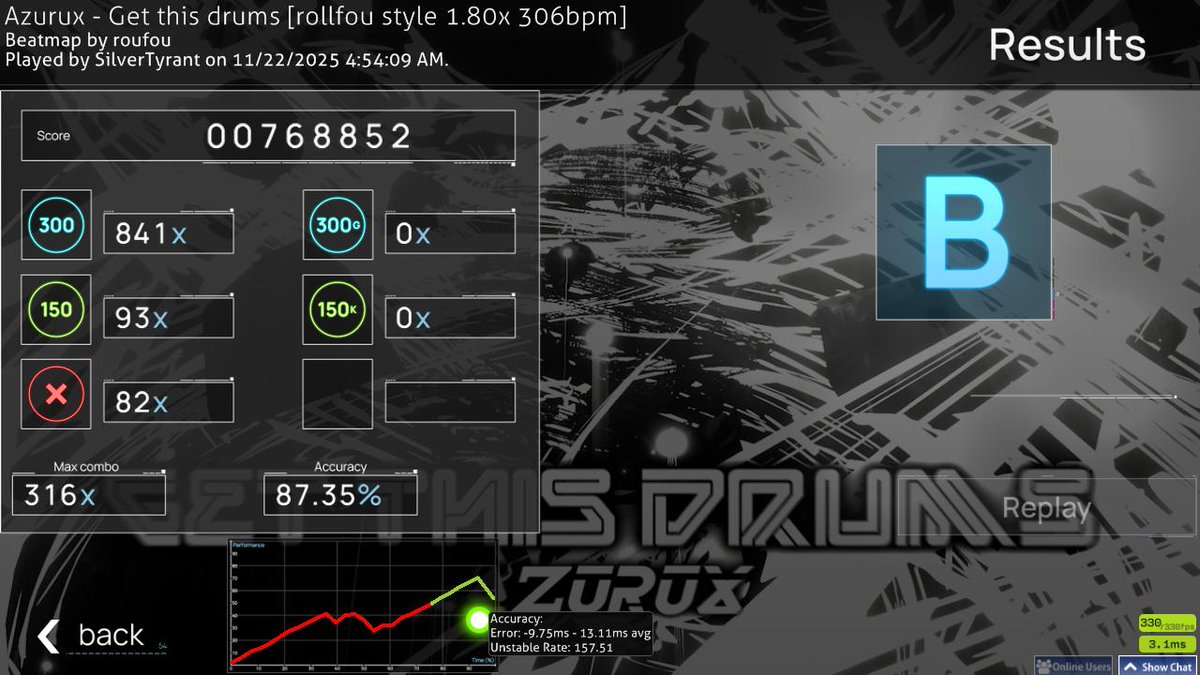Click the Accuracy label above the percentage
Screen dimensions: 1200x675
pos(340,467)
